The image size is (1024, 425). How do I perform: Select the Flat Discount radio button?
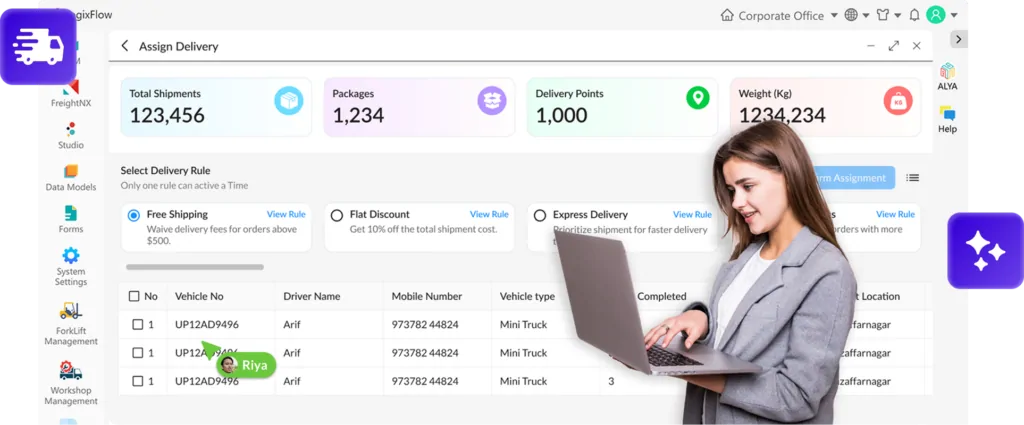(337, 215)
